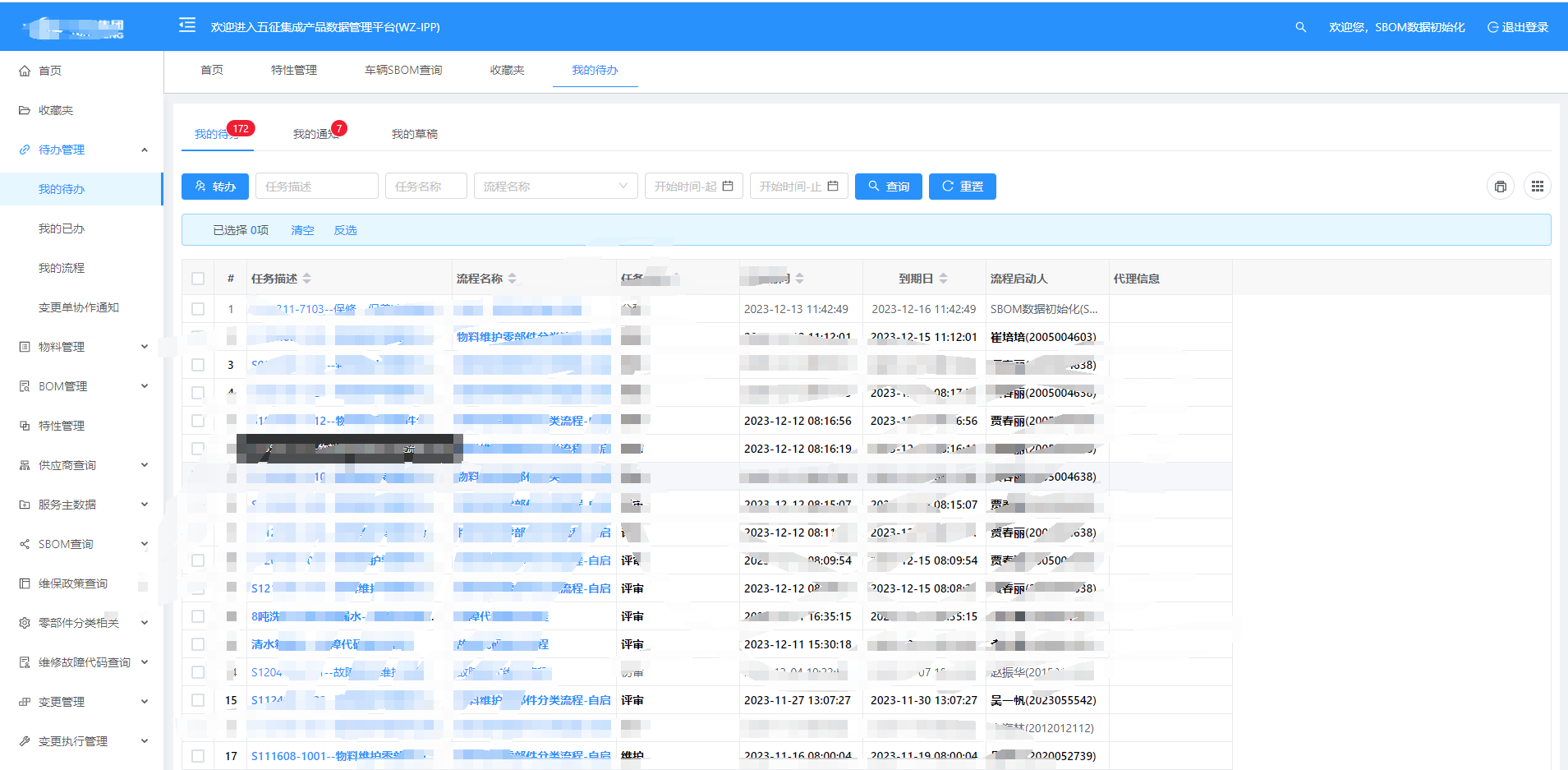This screenshot has height=770, width=1568.
Task: Switch to 特性管理 top tab
Action: pos(294,70)
